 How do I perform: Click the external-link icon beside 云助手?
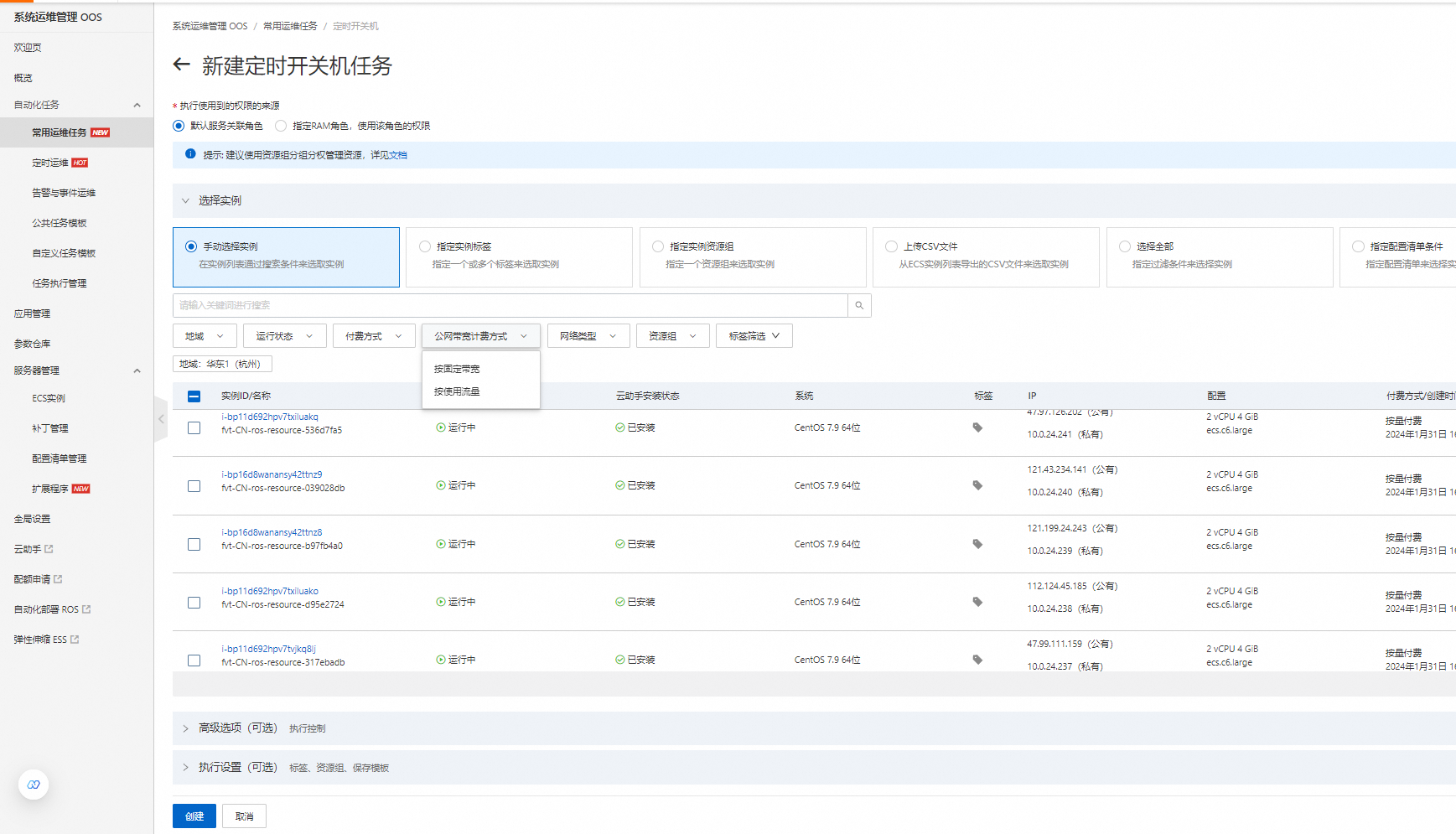(49, 549)
